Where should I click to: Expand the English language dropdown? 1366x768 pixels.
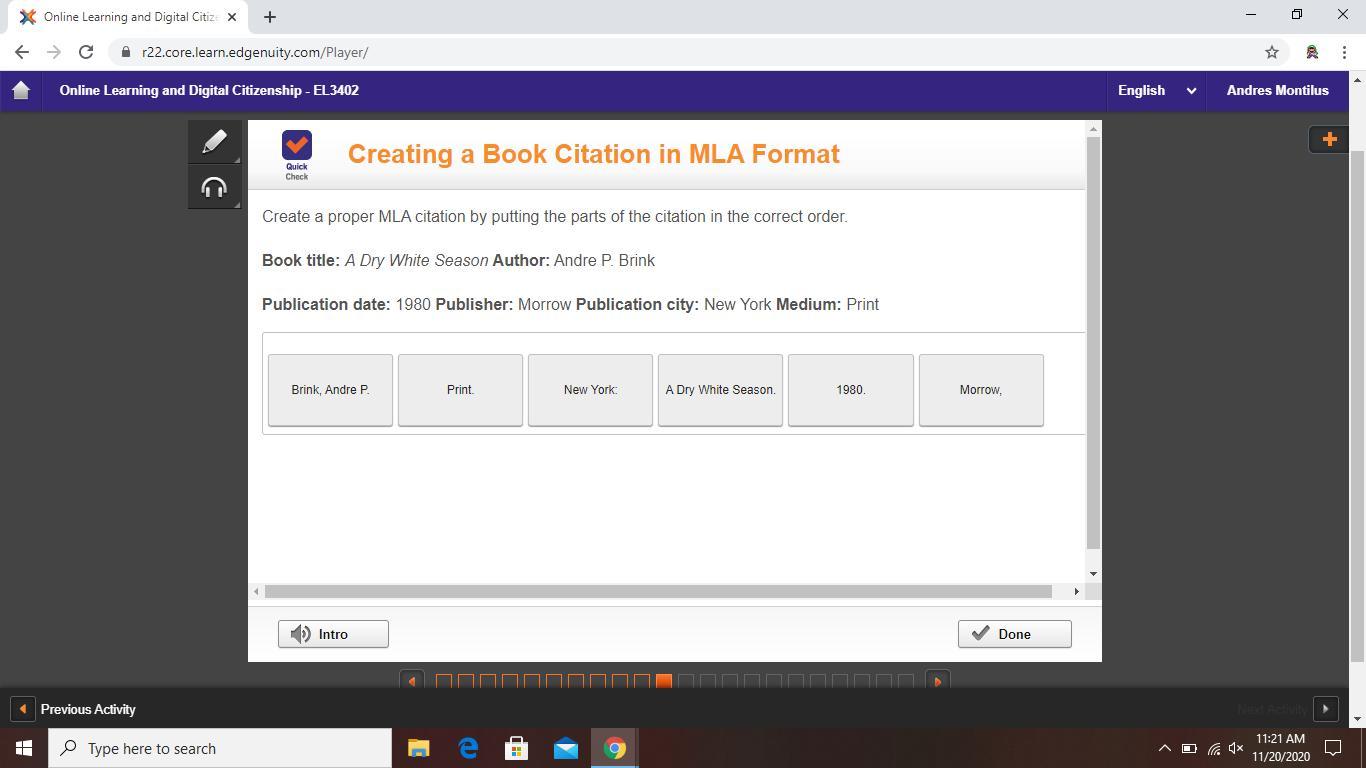tap(1157, 90)
